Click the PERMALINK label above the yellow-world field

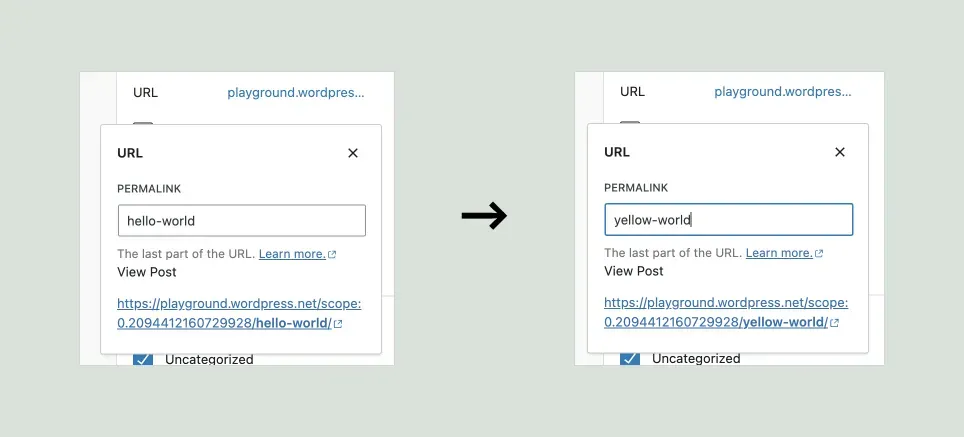pos(635,187)
